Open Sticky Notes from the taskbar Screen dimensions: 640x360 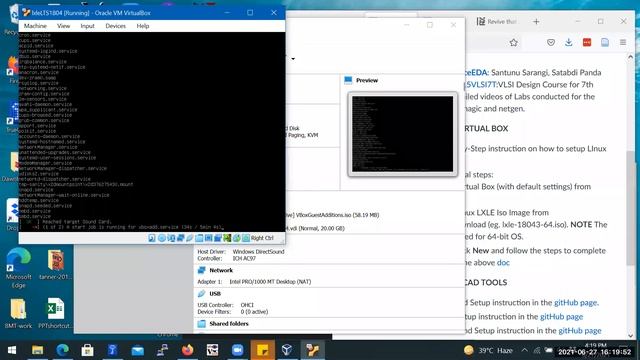coord(262,350)
